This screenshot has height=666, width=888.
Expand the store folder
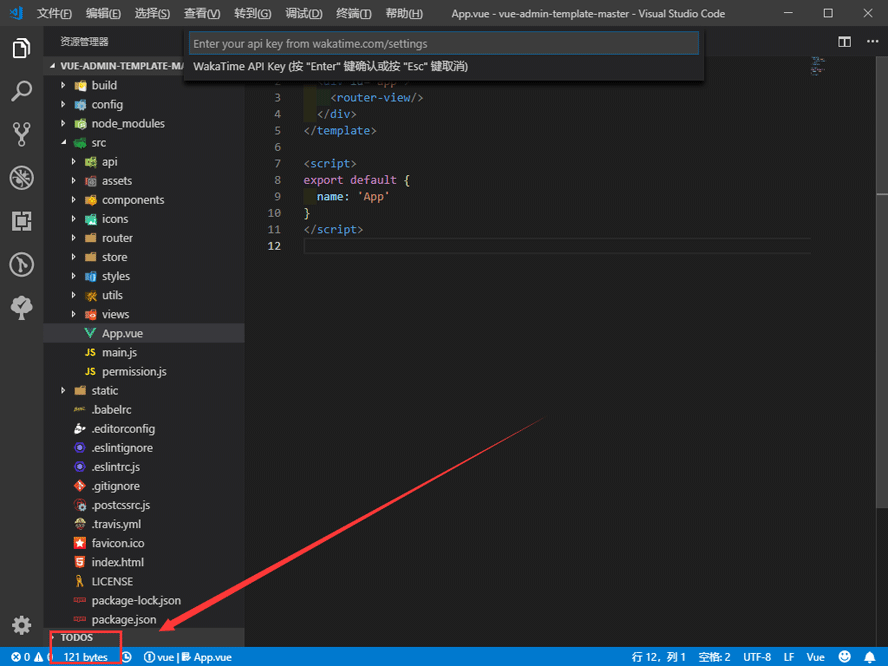tap(144, 257)
